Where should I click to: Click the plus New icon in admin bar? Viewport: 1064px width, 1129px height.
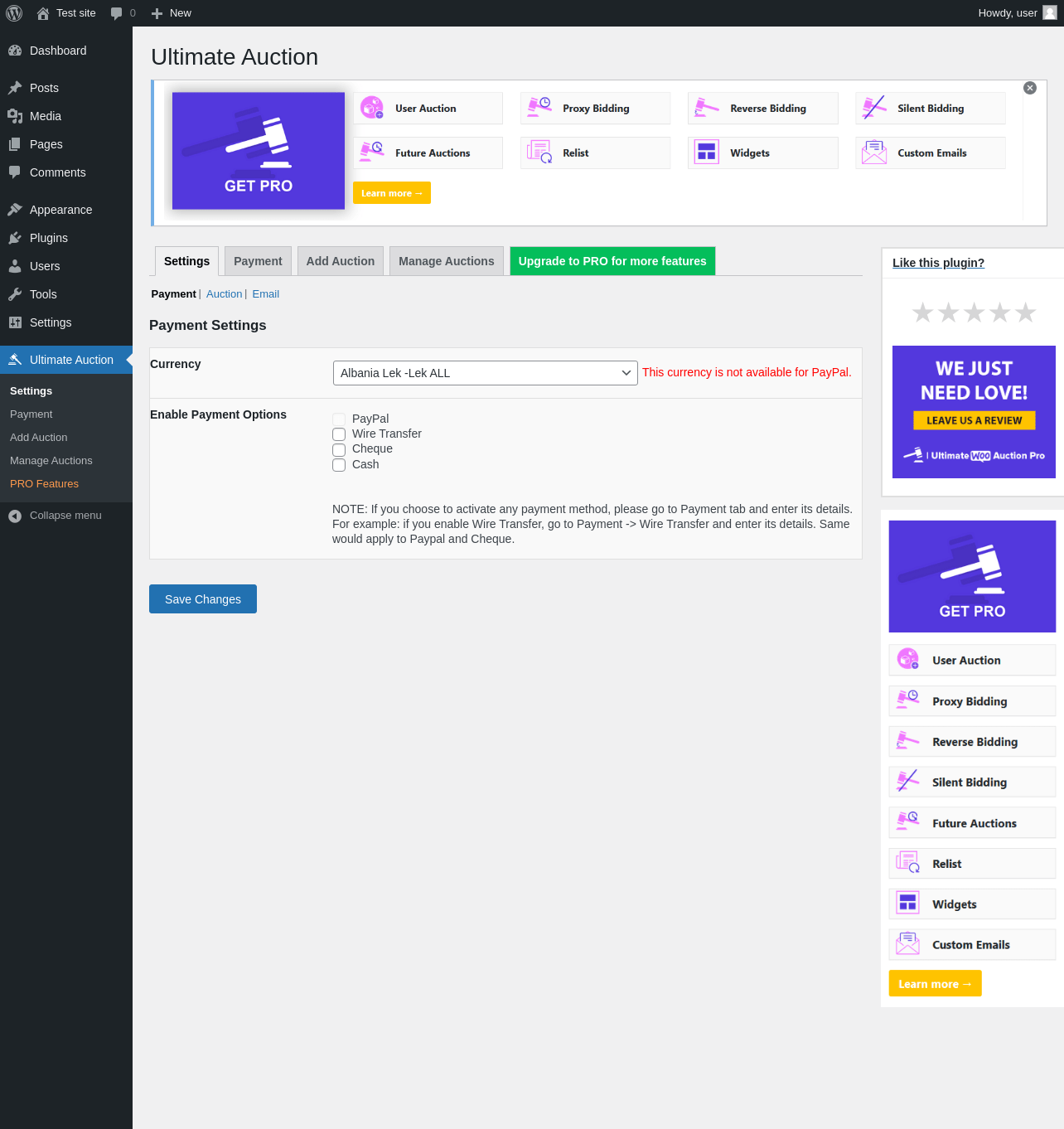point(157,13)
